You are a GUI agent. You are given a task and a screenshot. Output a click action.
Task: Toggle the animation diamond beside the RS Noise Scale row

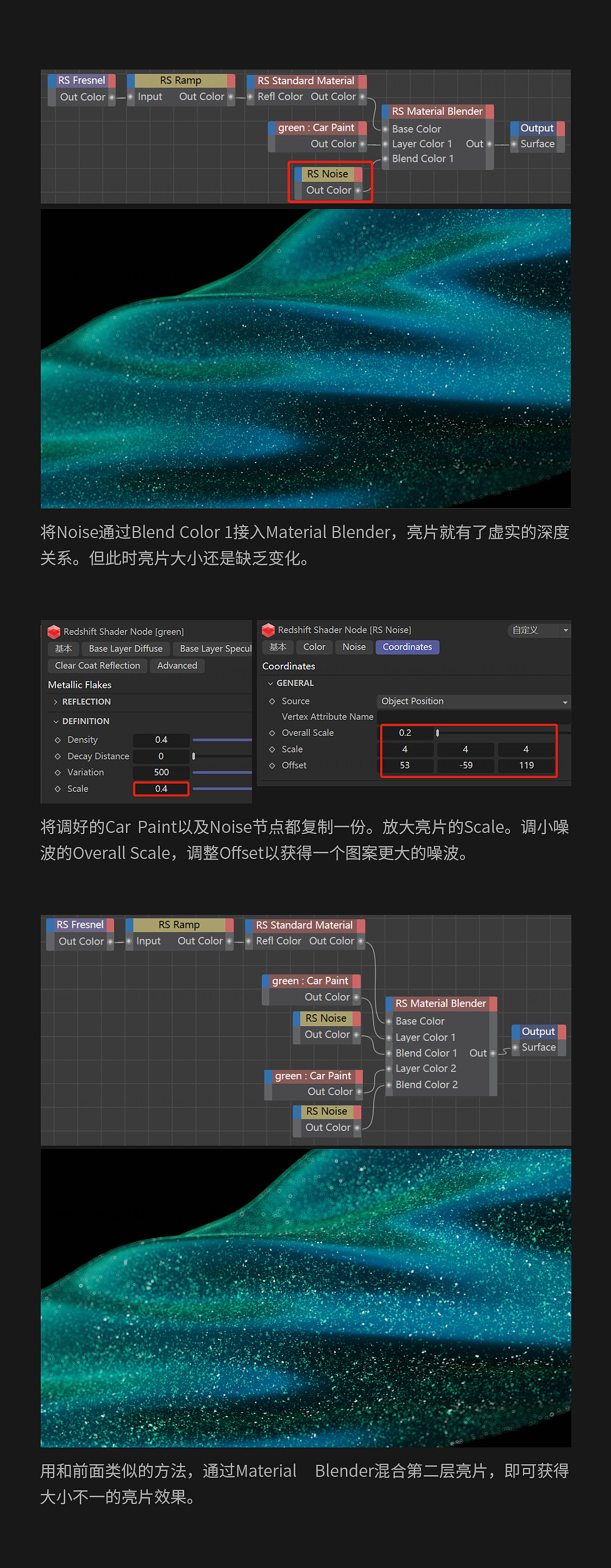[272, 749]
